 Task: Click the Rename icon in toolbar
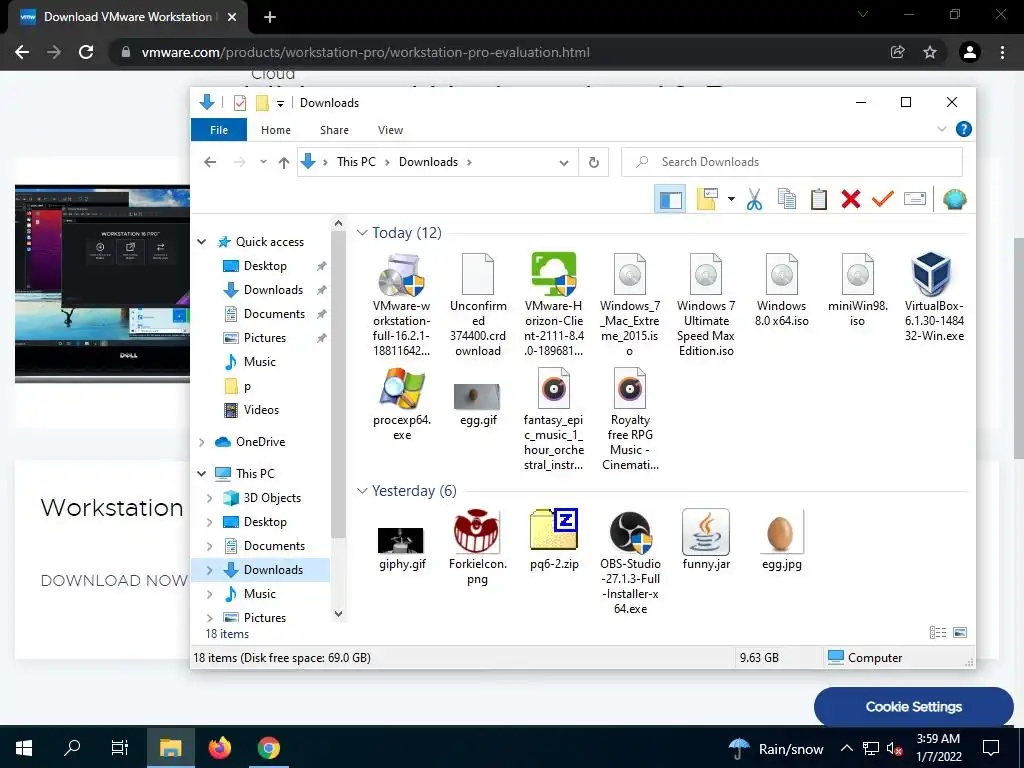pyautogui.click(x=915, y=199)
